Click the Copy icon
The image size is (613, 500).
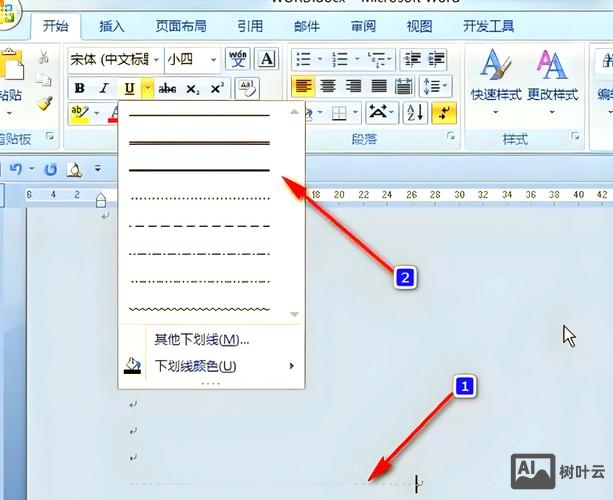(44, 80)
